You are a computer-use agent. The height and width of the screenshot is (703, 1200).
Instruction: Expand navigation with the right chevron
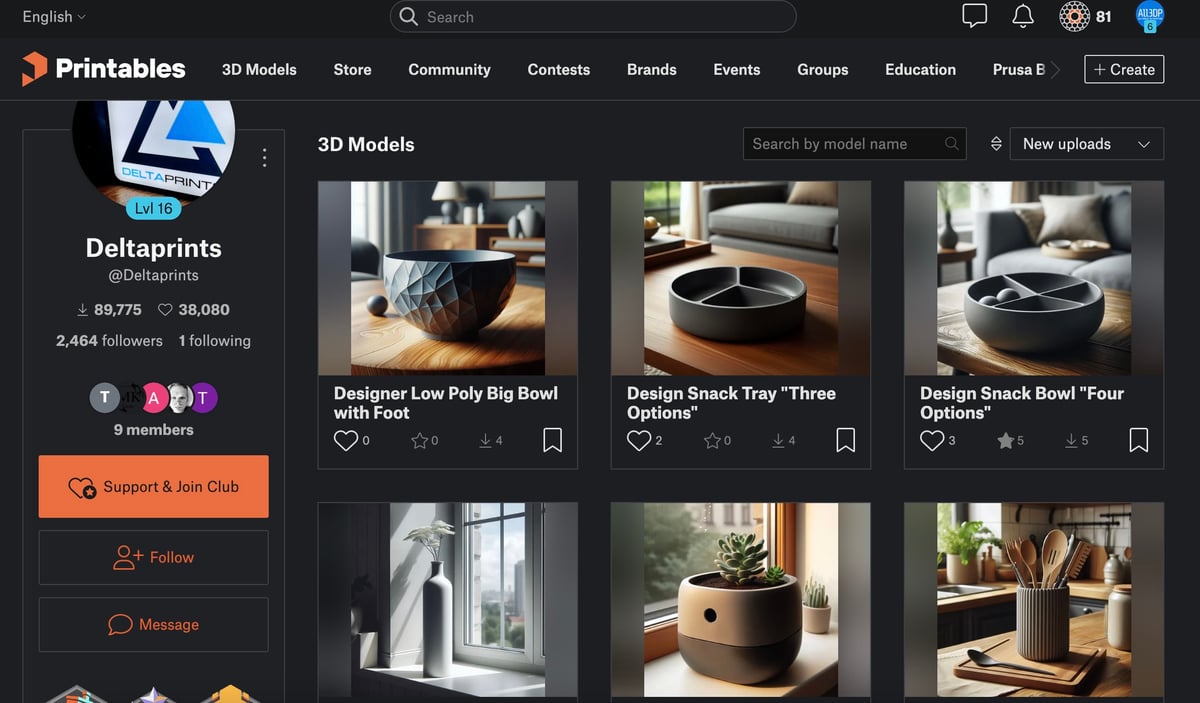coord(1056,70)
